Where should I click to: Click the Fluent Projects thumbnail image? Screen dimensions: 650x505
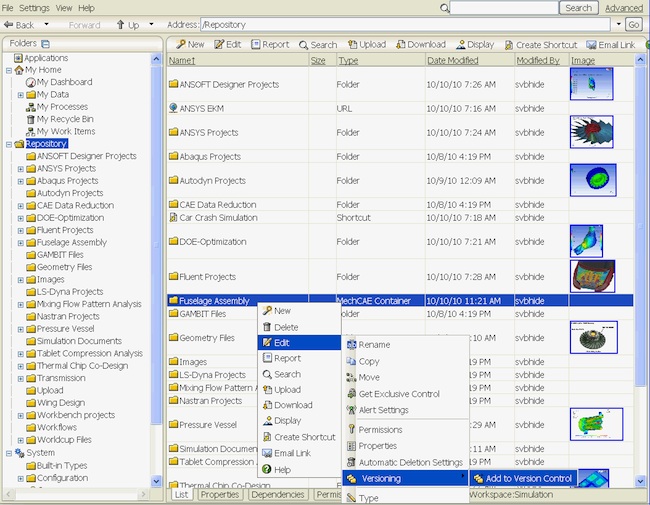click(592, 276)
